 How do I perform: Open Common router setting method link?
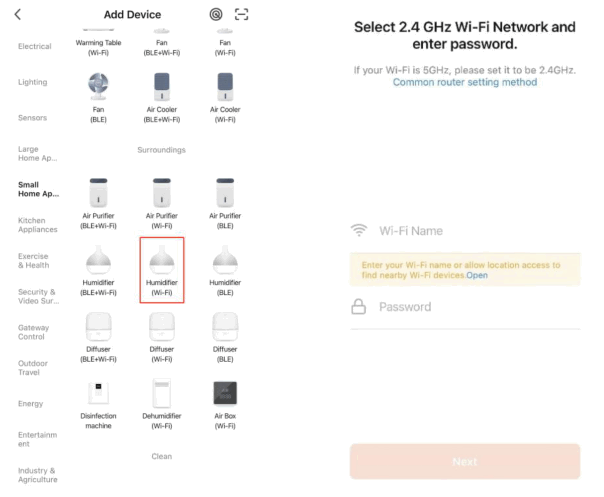click(x=464, y=82)
